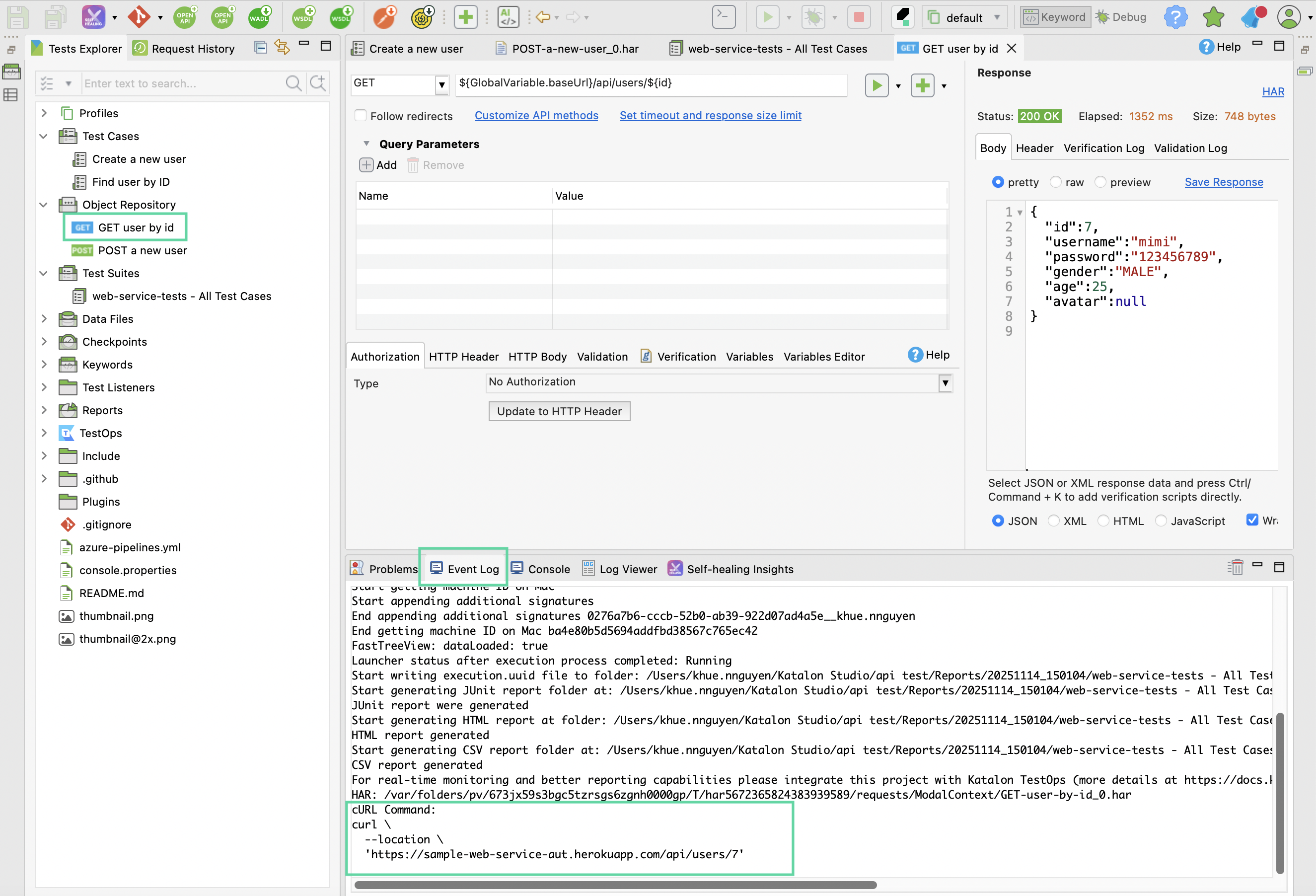Image resolution: width=1316 pixels, height=896 pixels.
Task: Click the Save Response link
Action: pos(1224,182)
